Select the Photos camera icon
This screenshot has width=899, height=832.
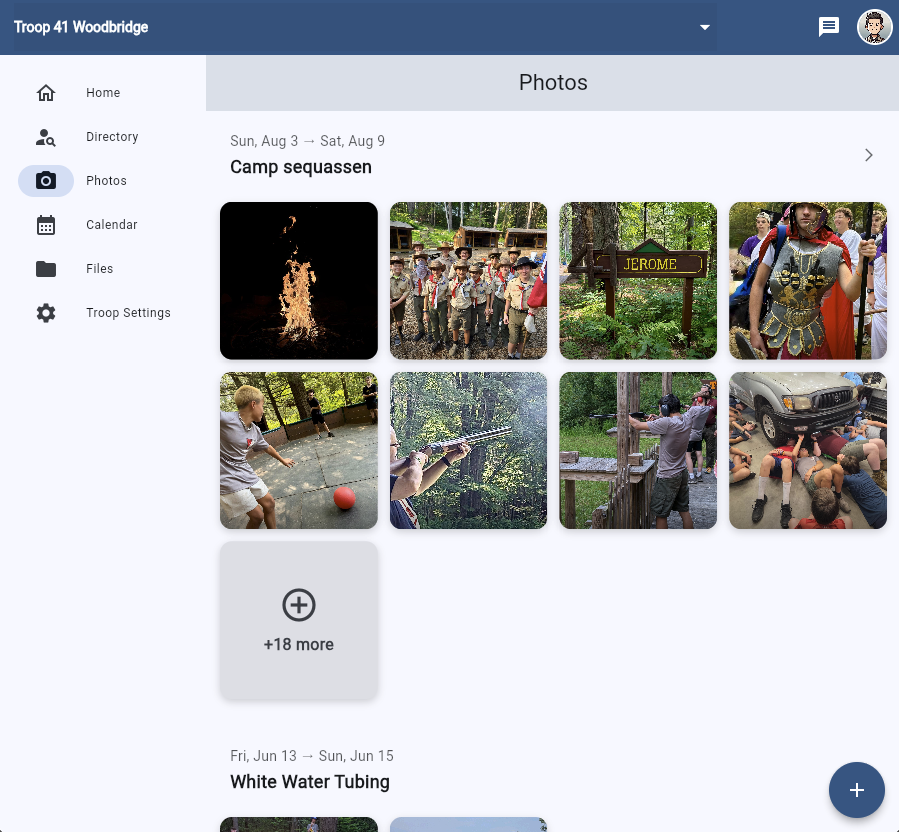(46, 180)
